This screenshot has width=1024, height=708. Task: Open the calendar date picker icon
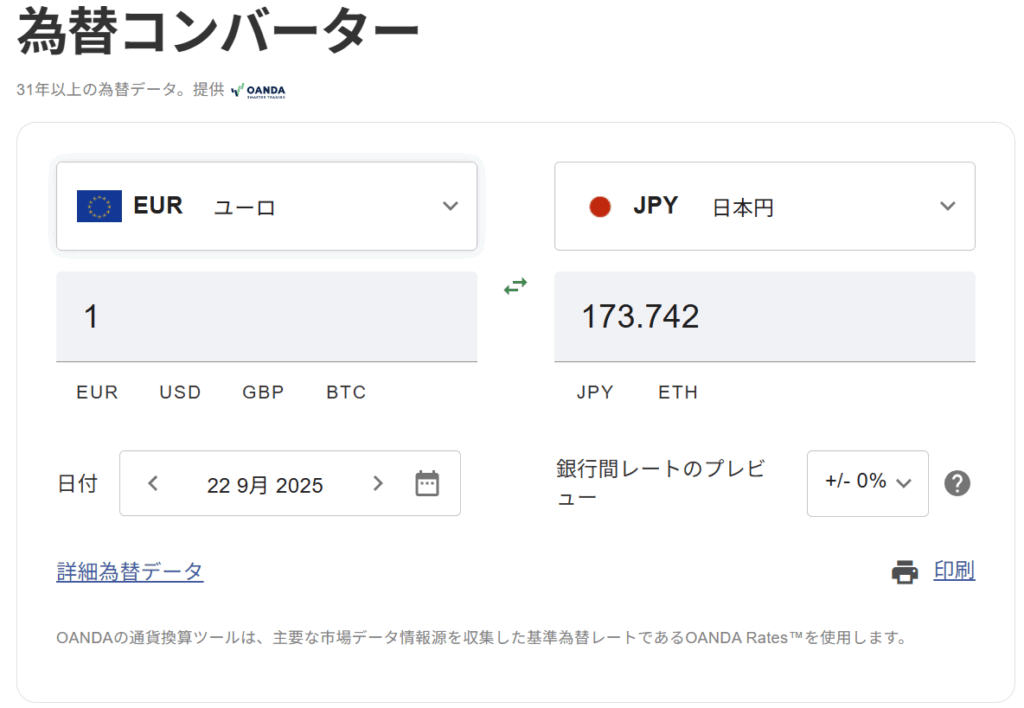pyautogui.click(x=427, y=484)
